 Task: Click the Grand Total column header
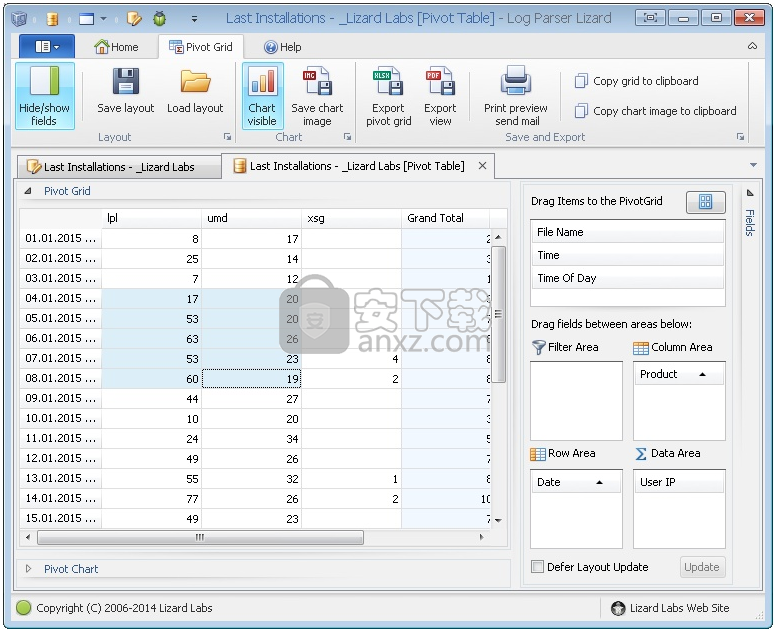[445, 218]
